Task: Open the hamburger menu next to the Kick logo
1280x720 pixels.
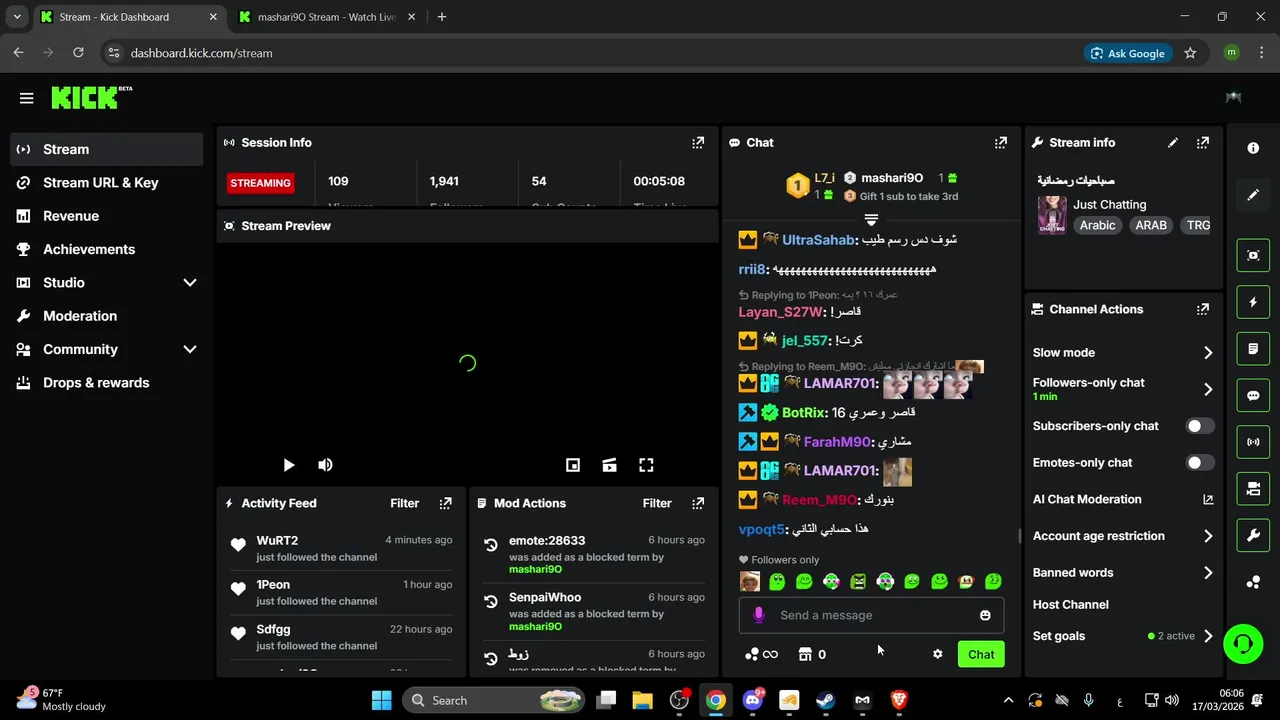Action: coord(26,98)
